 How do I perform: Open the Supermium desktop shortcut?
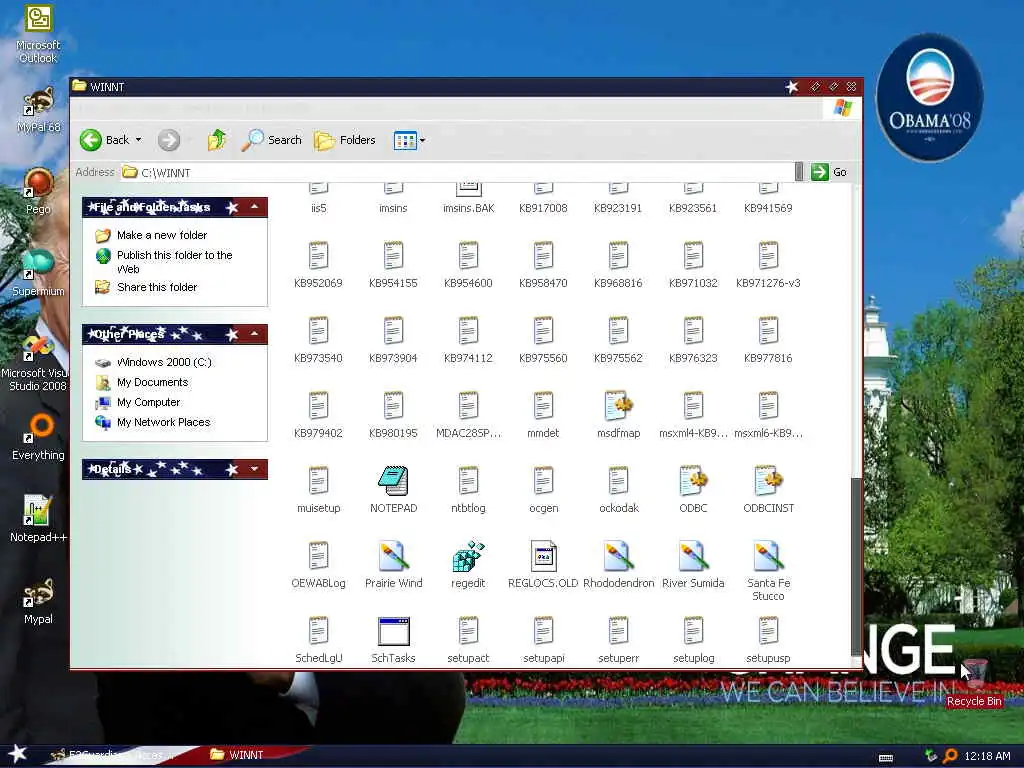point(38,274)
